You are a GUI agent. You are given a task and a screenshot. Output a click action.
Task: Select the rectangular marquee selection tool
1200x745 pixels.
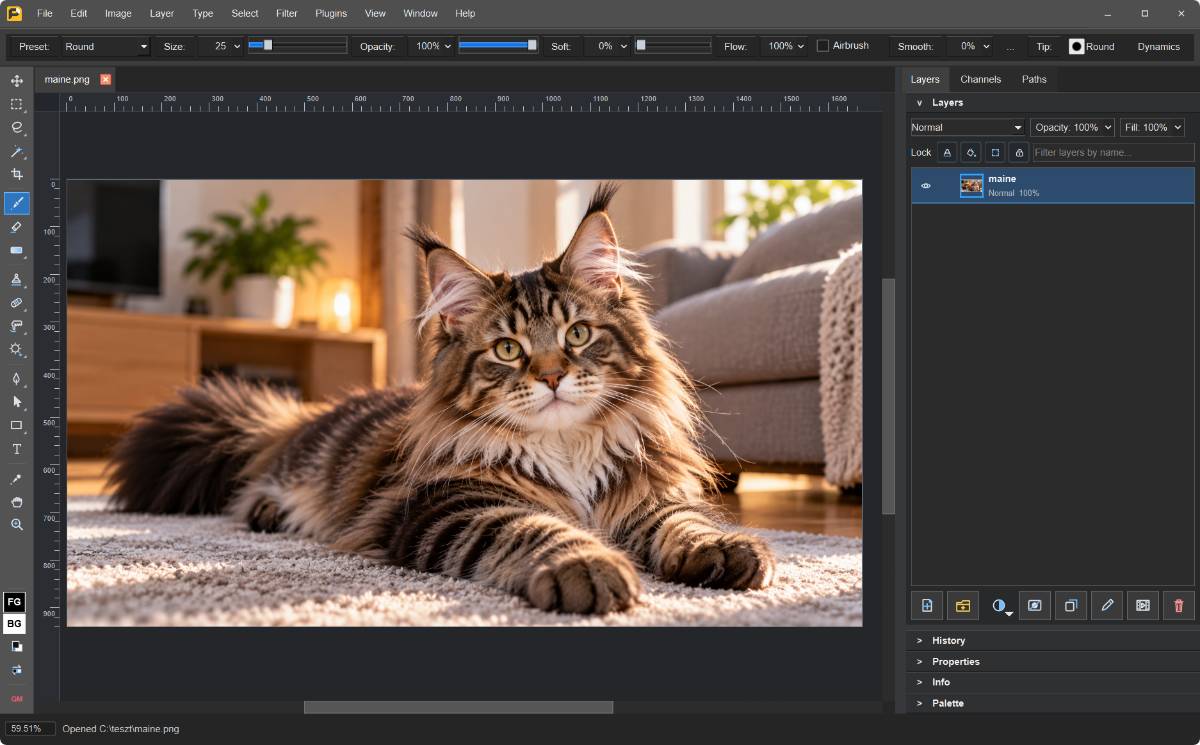(17, 104)
